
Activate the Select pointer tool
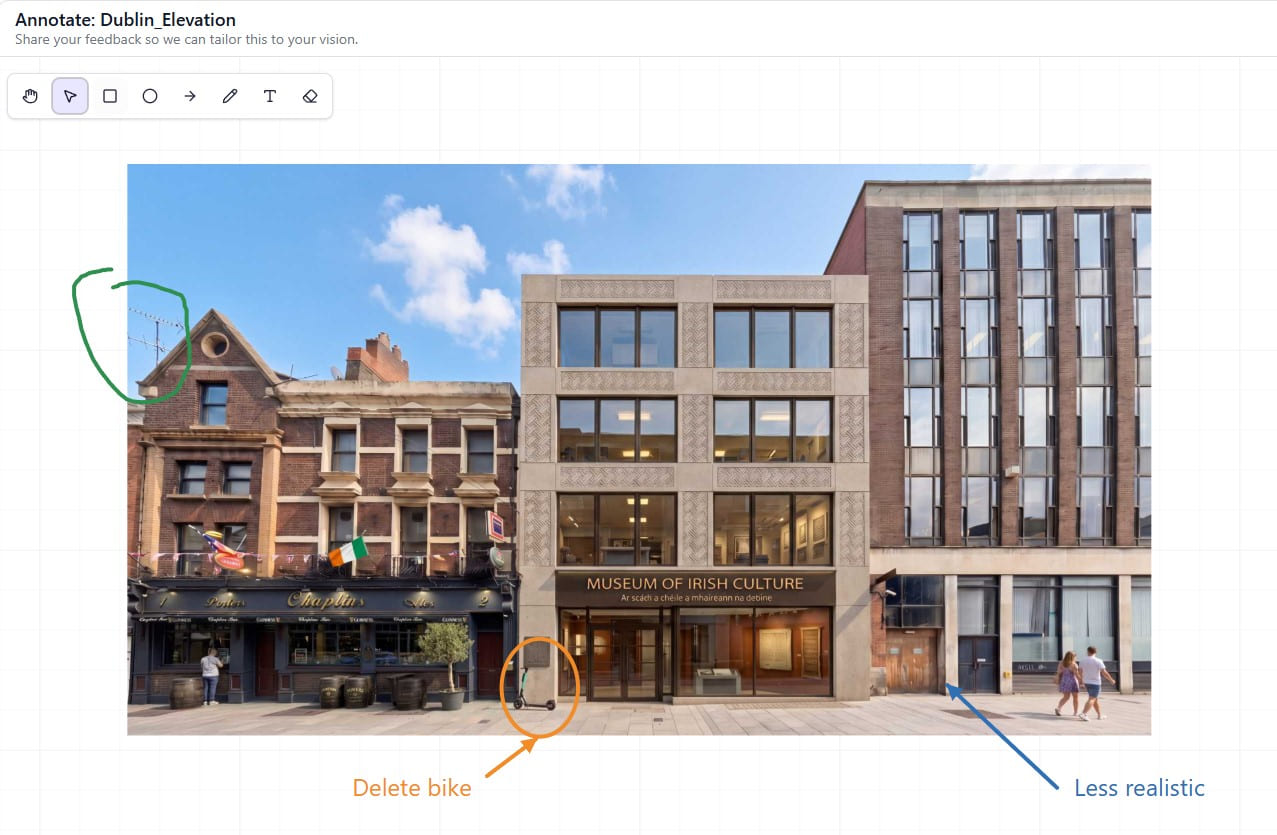click(70, 96)
